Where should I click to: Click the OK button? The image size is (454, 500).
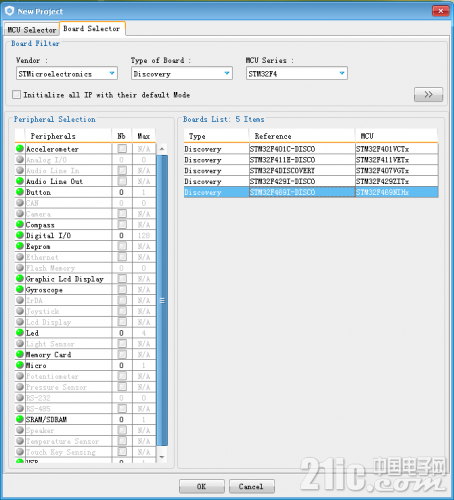(x=202, y=486)
